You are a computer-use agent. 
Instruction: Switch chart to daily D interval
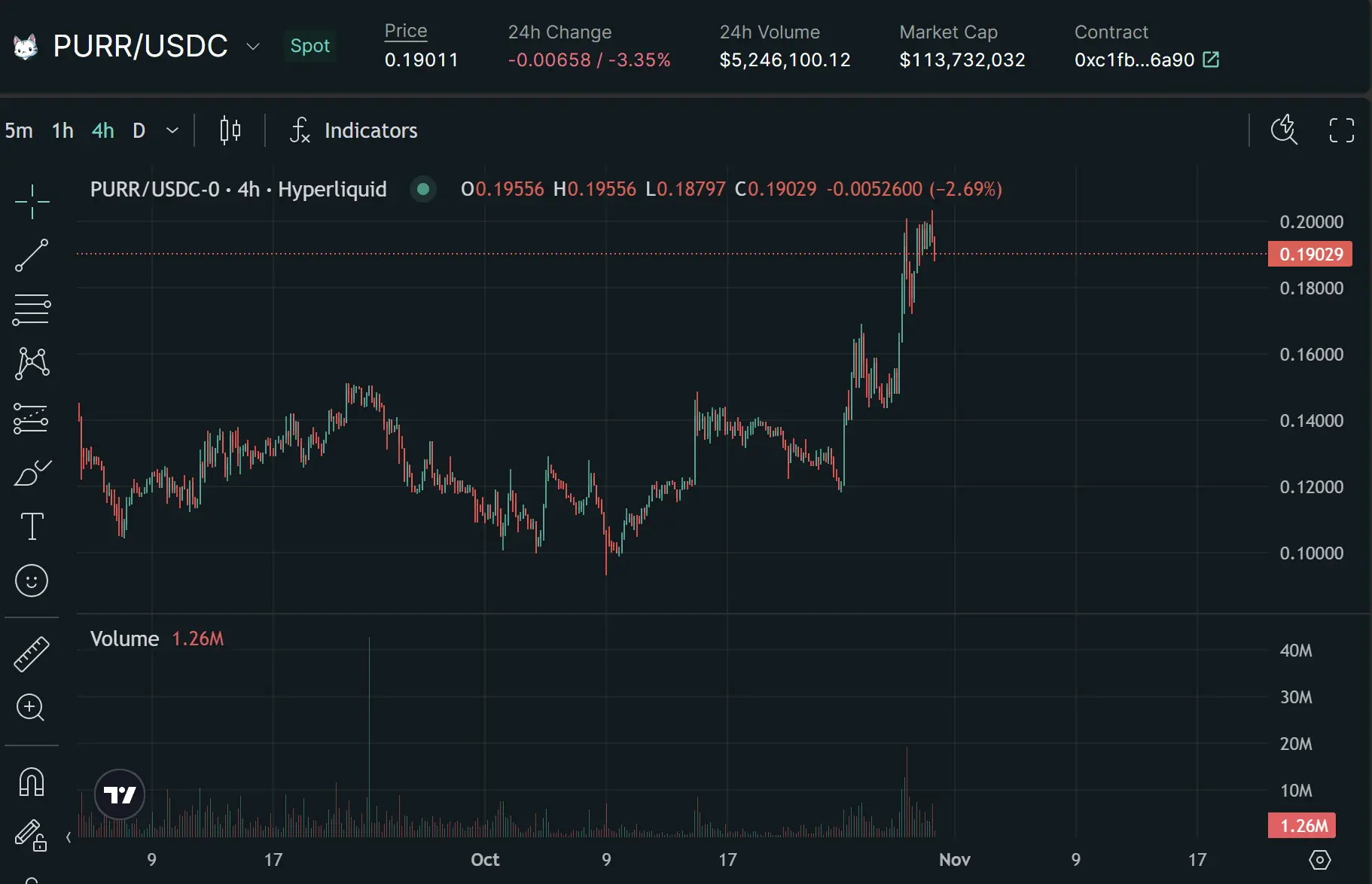(139, 130)
